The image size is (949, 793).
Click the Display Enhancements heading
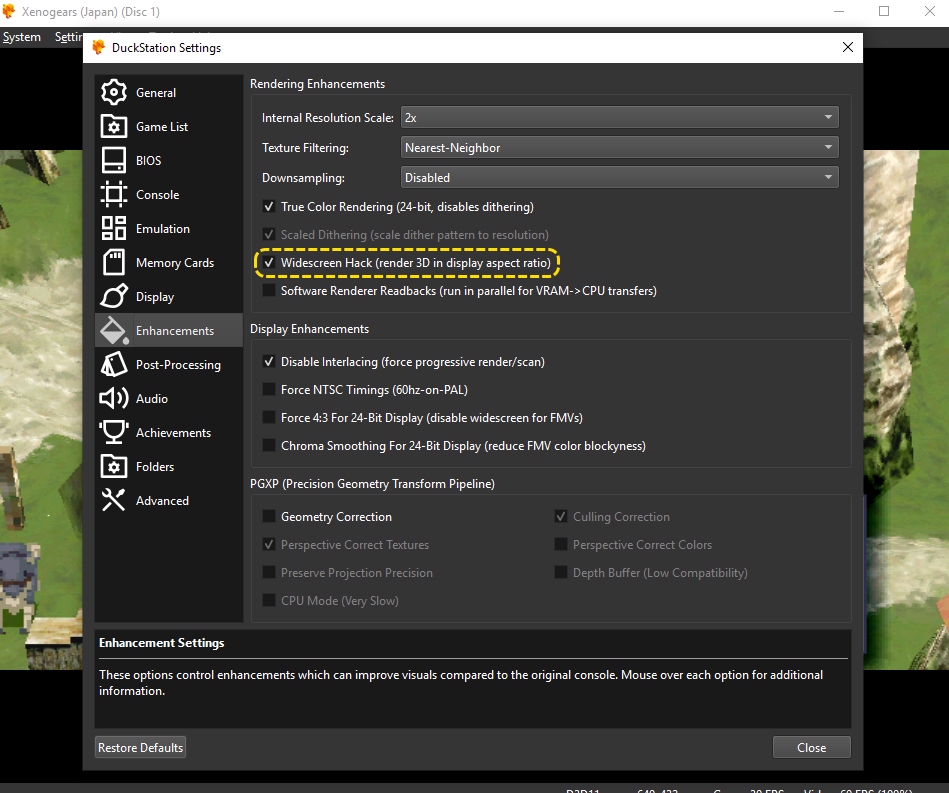click(309, 329)
